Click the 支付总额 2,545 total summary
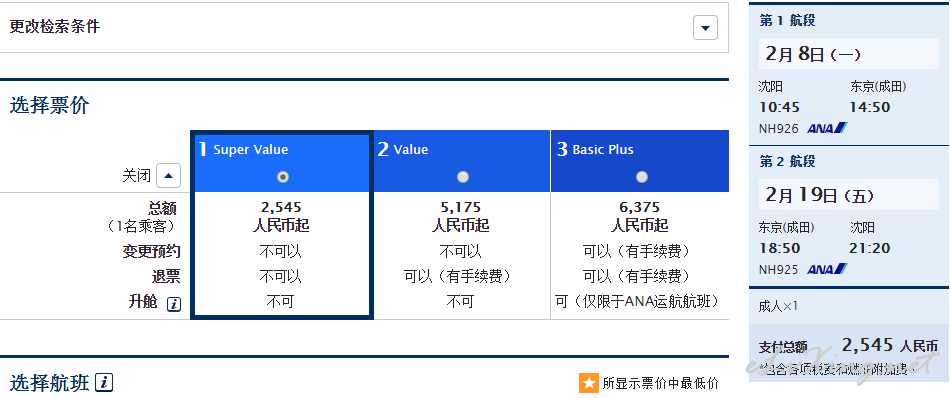This screenshot has height=398, width=950. coord(848,347)
